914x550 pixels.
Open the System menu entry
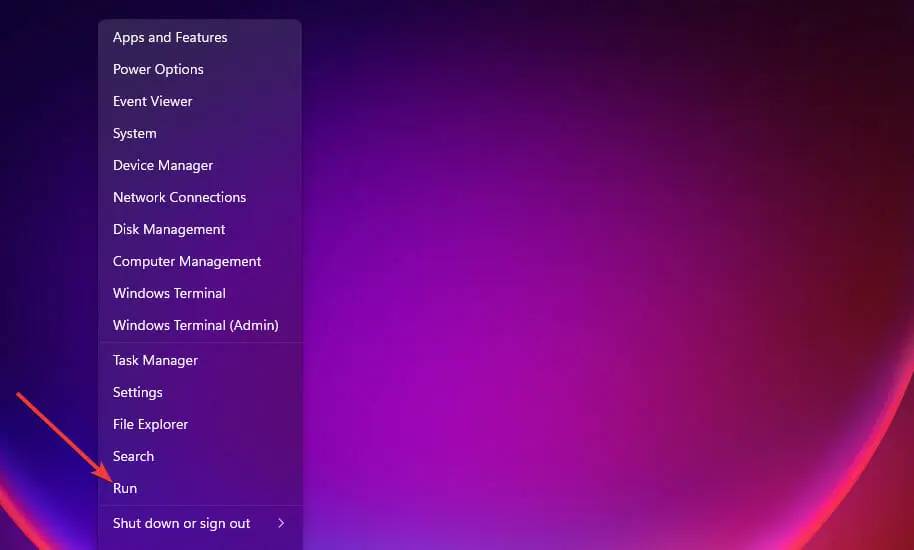(x=135, y=133)
